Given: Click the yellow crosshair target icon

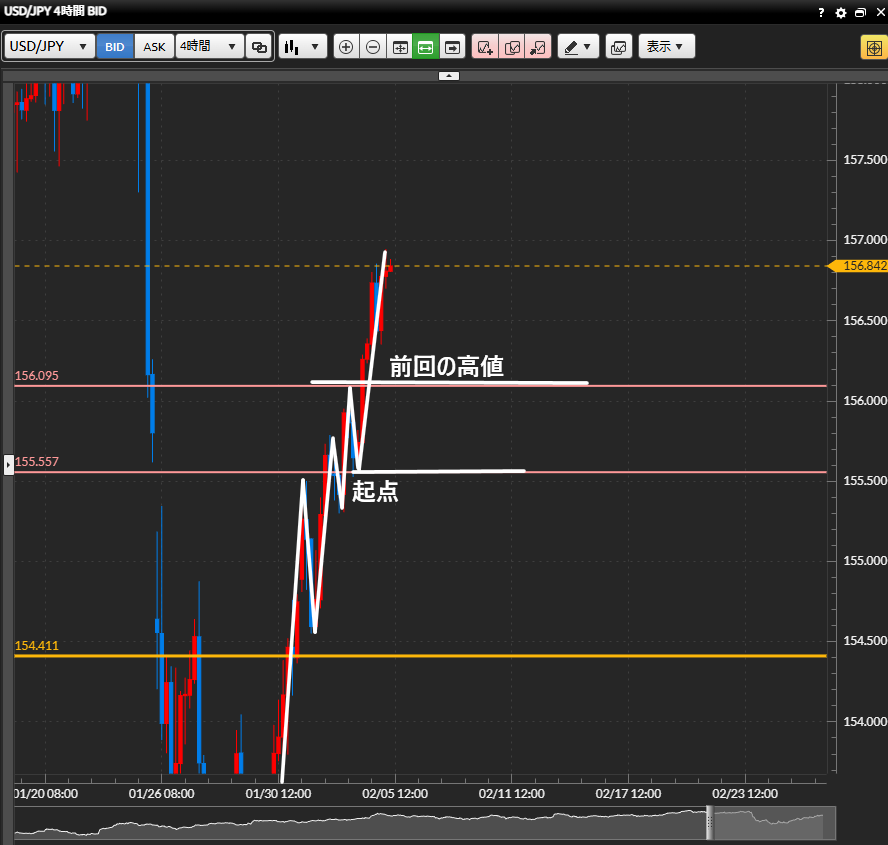Looking at the screenshot, I should (x=872, y=47).
